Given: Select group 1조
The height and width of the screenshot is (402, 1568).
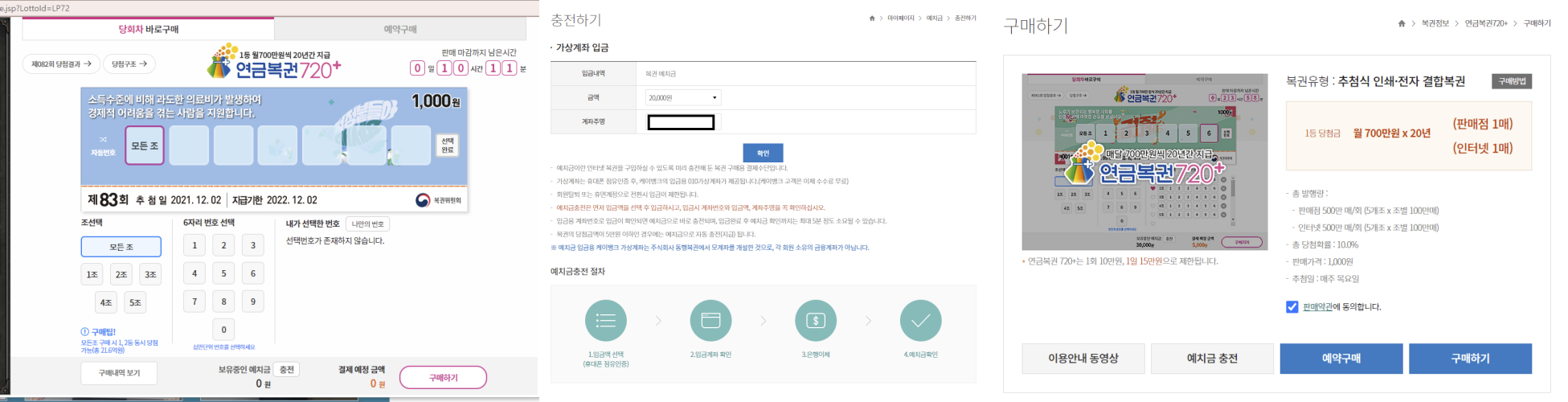Looking at the screenshot, I should pos(92,274).
